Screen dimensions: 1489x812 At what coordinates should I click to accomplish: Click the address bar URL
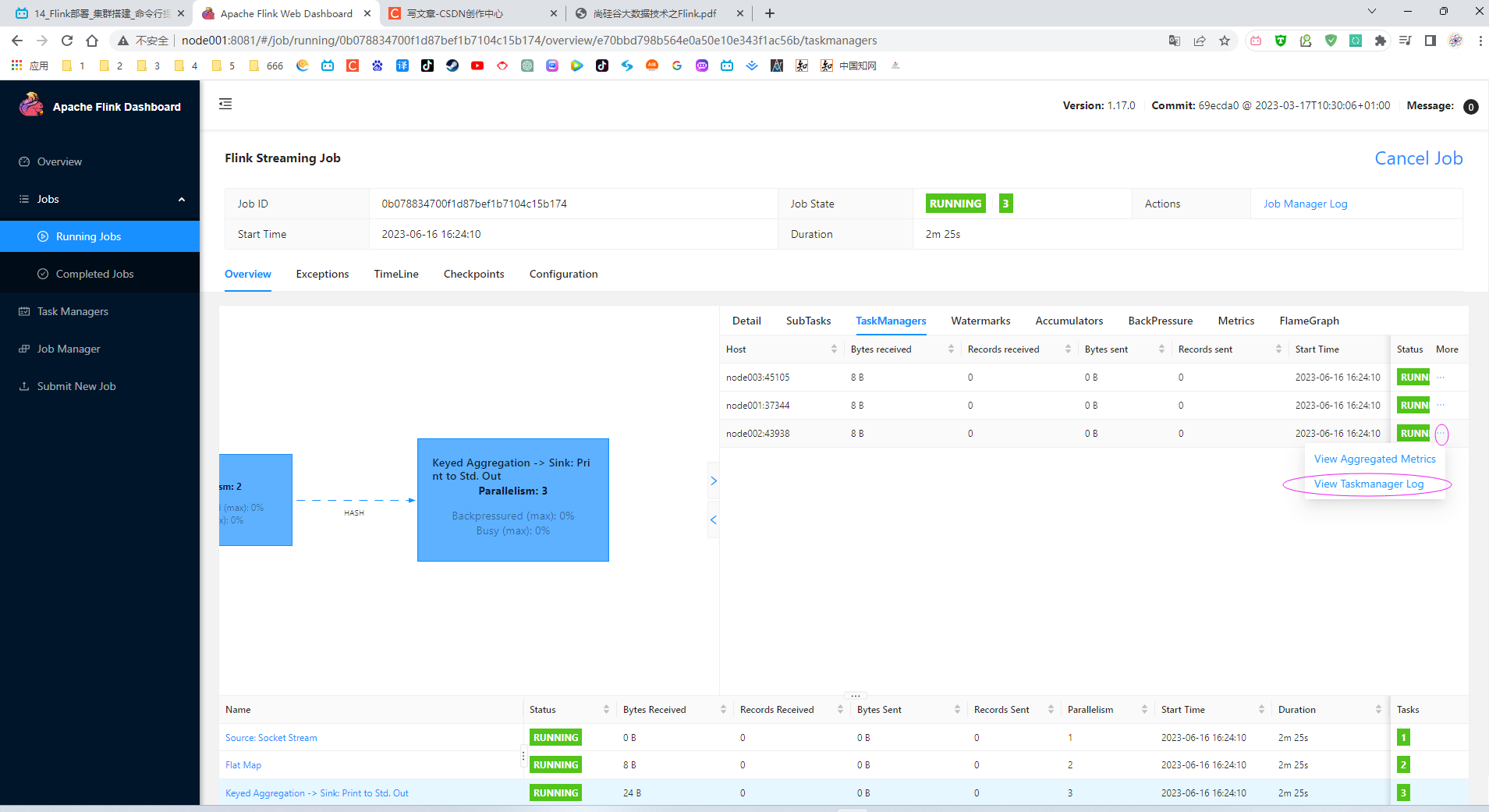coord(529,41)
